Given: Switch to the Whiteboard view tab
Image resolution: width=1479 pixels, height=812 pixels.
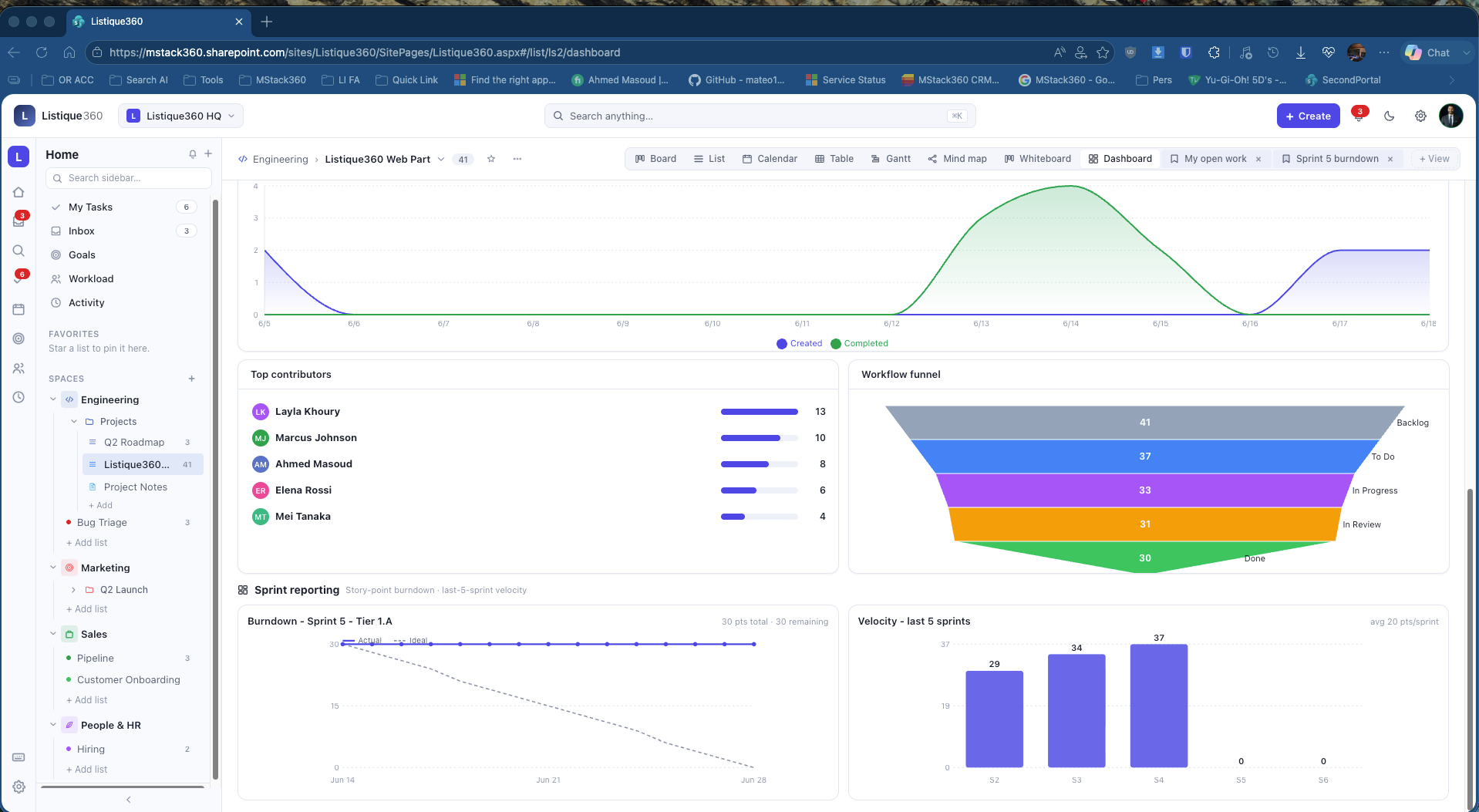Looking at the screenshot, I should [x=1037, y=159].
